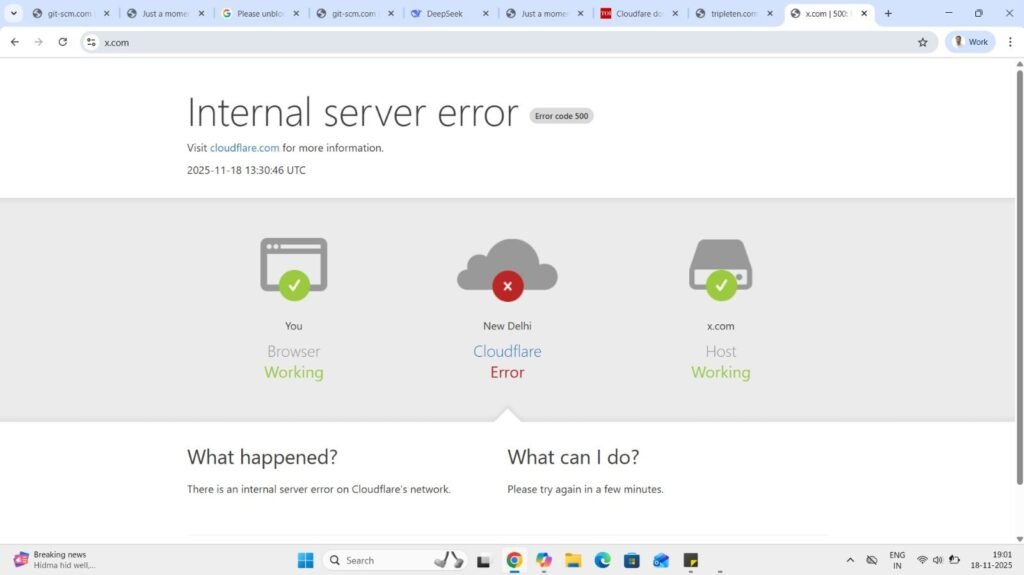View site information icon in address bar
Viewport: 1024px width, 575px height.
(x=91, y=42)
